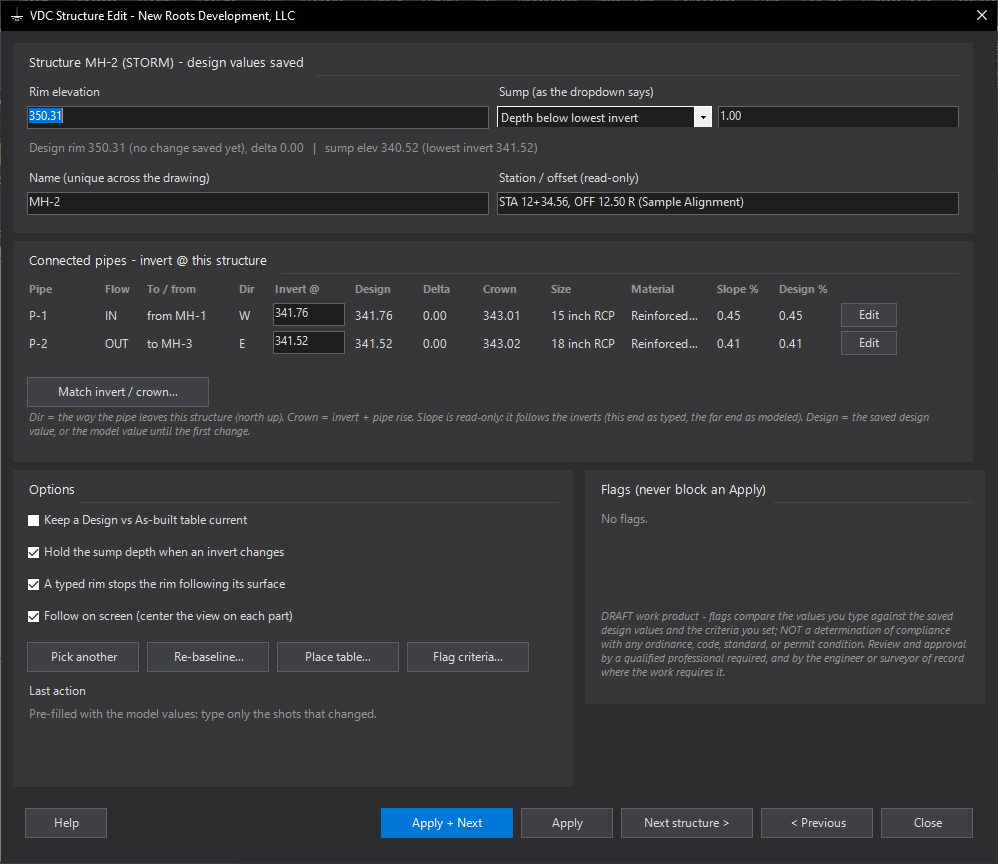Screen dimensions: 998x864
Task: Click design invert 341.76 in the P-1 row
Action: pyautogui.click(x=374, y=316)
